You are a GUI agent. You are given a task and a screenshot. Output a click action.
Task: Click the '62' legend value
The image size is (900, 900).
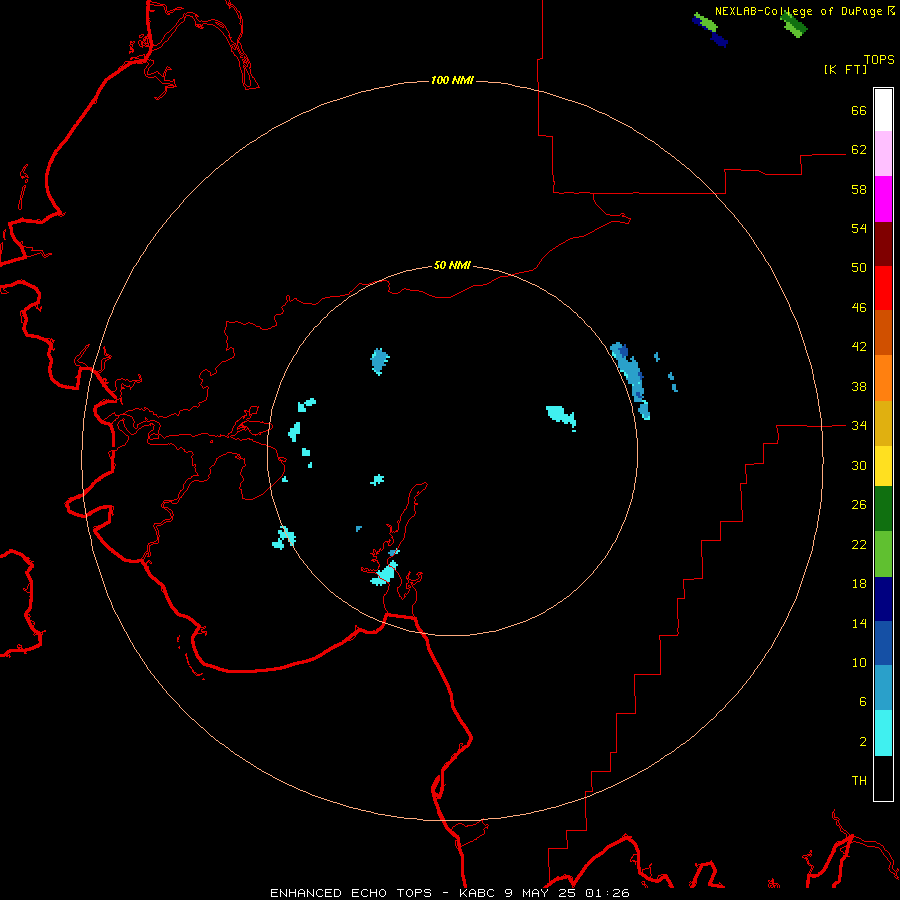coord(859,149)
